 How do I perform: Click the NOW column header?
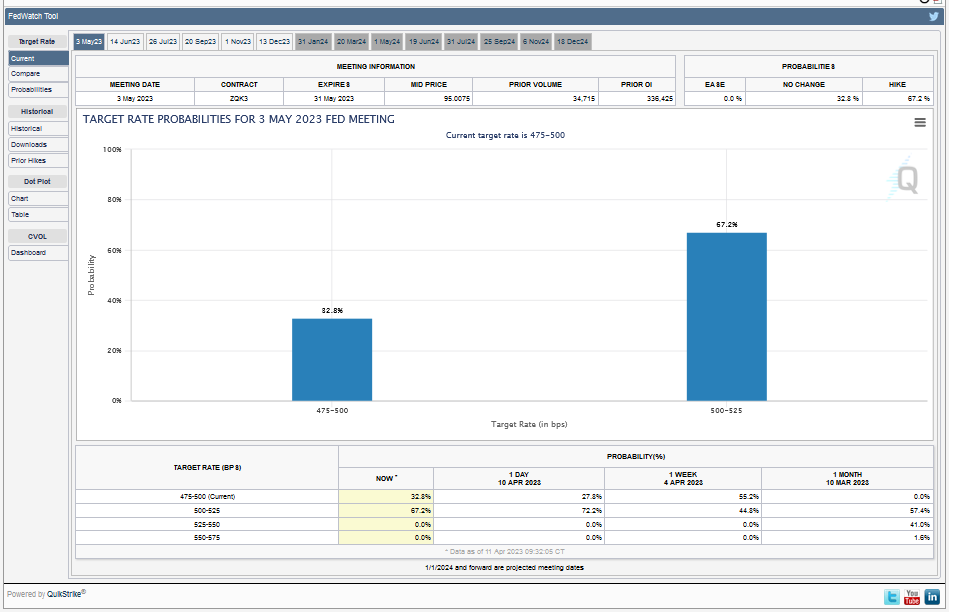[x=386, y=478]
